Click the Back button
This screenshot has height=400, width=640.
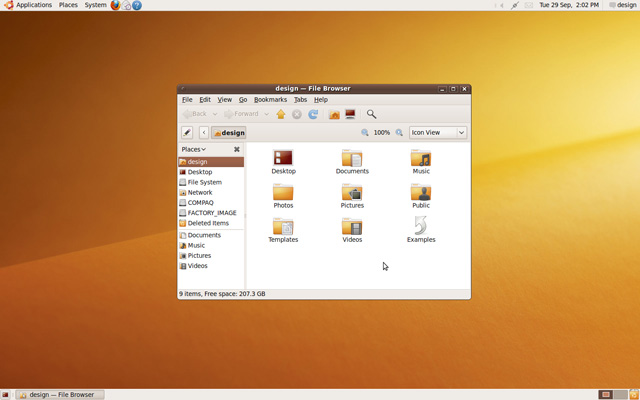pos(195,114)
